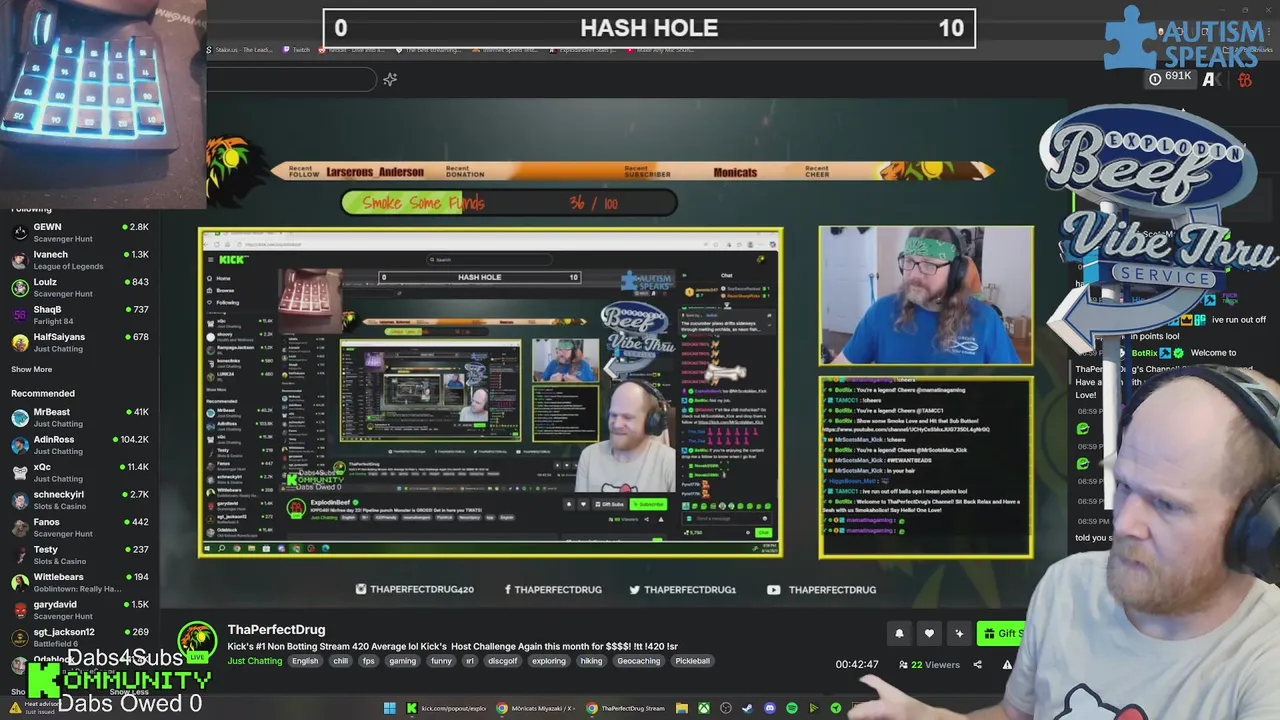
Task: Share the stream via share icon
Action: (977, 664)
